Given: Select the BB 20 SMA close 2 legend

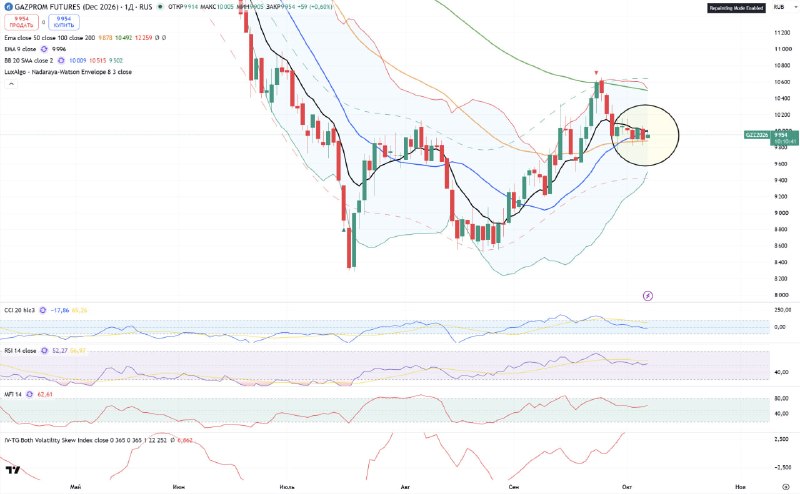Looking at the screenshot, I should [29, 60].
